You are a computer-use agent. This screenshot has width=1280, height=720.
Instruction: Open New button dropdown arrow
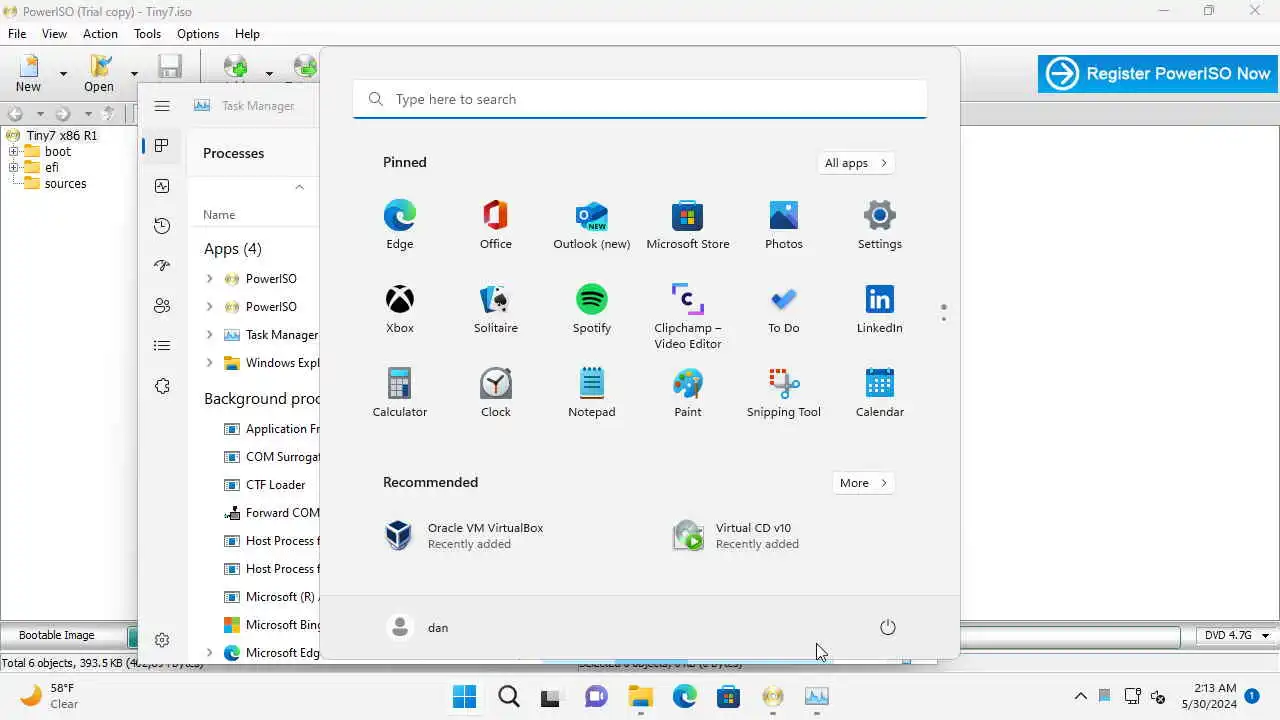[x=63, y=73]
